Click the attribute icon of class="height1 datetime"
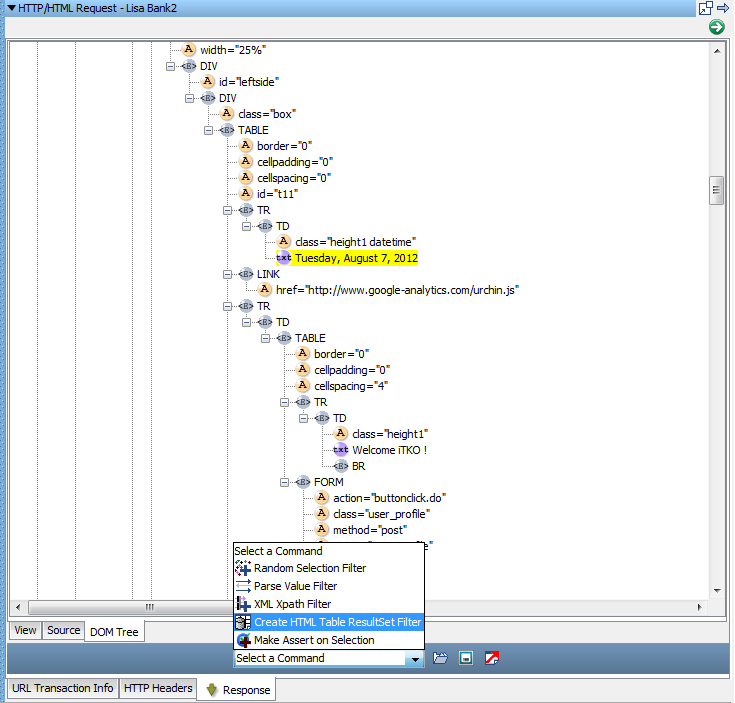 point(284,241)
